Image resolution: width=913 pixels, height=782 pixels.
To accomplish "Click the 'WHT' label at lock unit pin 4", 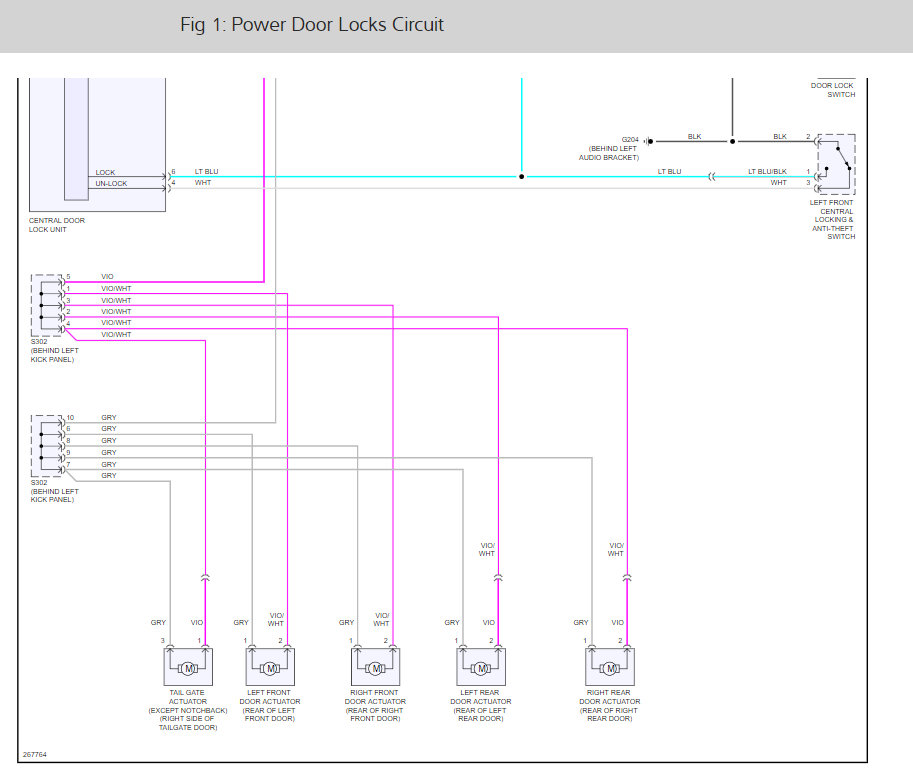I will [x=203, y=182].
